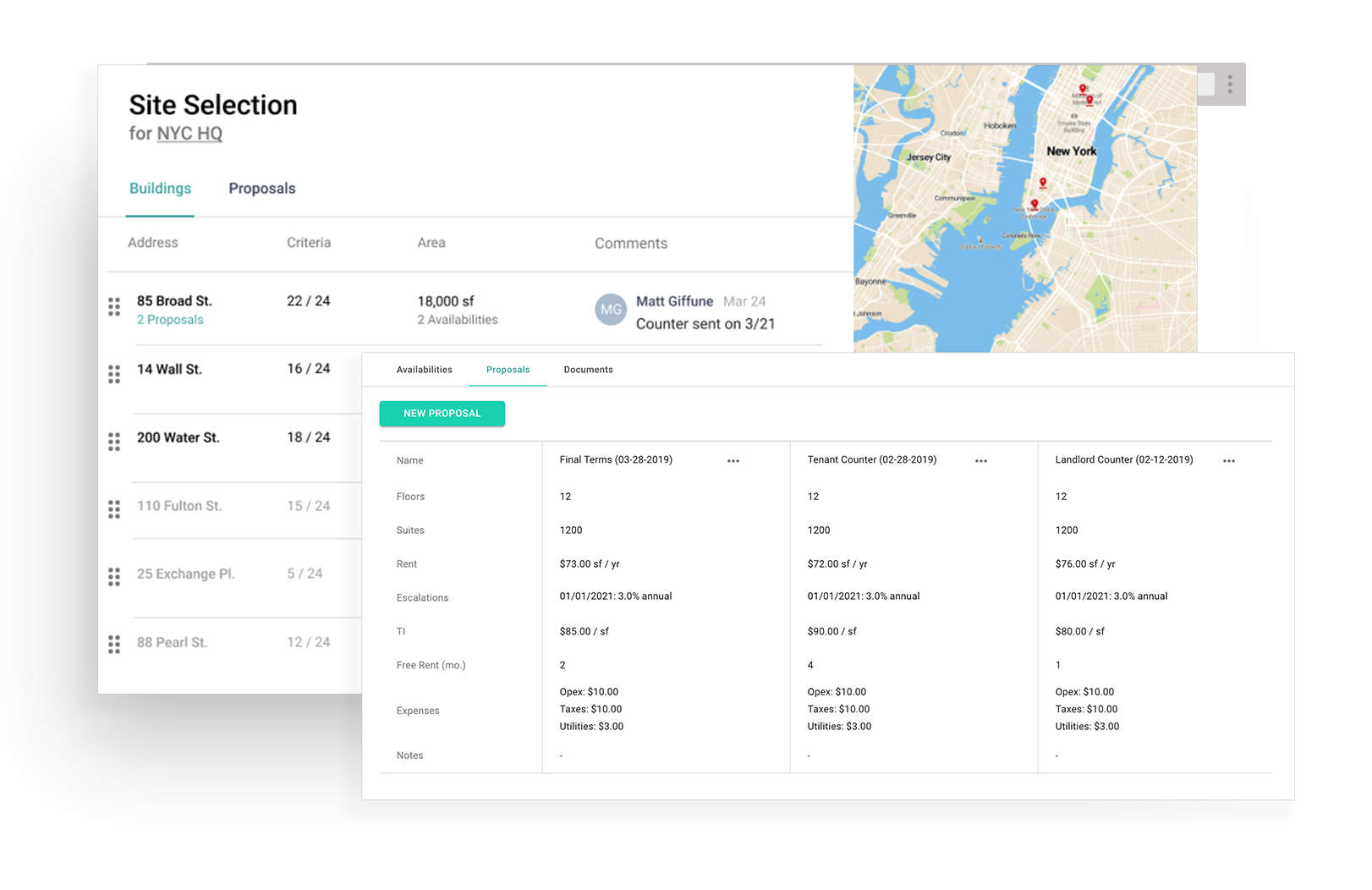Screen dimensions: 1372x890
Task: Click the MG avatar for Matt Giffune
Action: coord(611,310)
